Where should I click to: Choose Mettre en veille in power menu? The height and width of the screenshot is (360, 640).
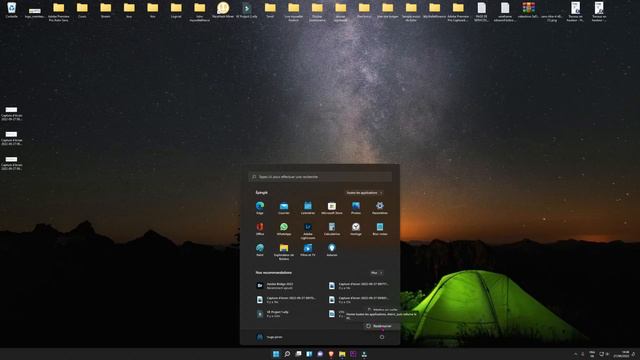click(383, 310)
